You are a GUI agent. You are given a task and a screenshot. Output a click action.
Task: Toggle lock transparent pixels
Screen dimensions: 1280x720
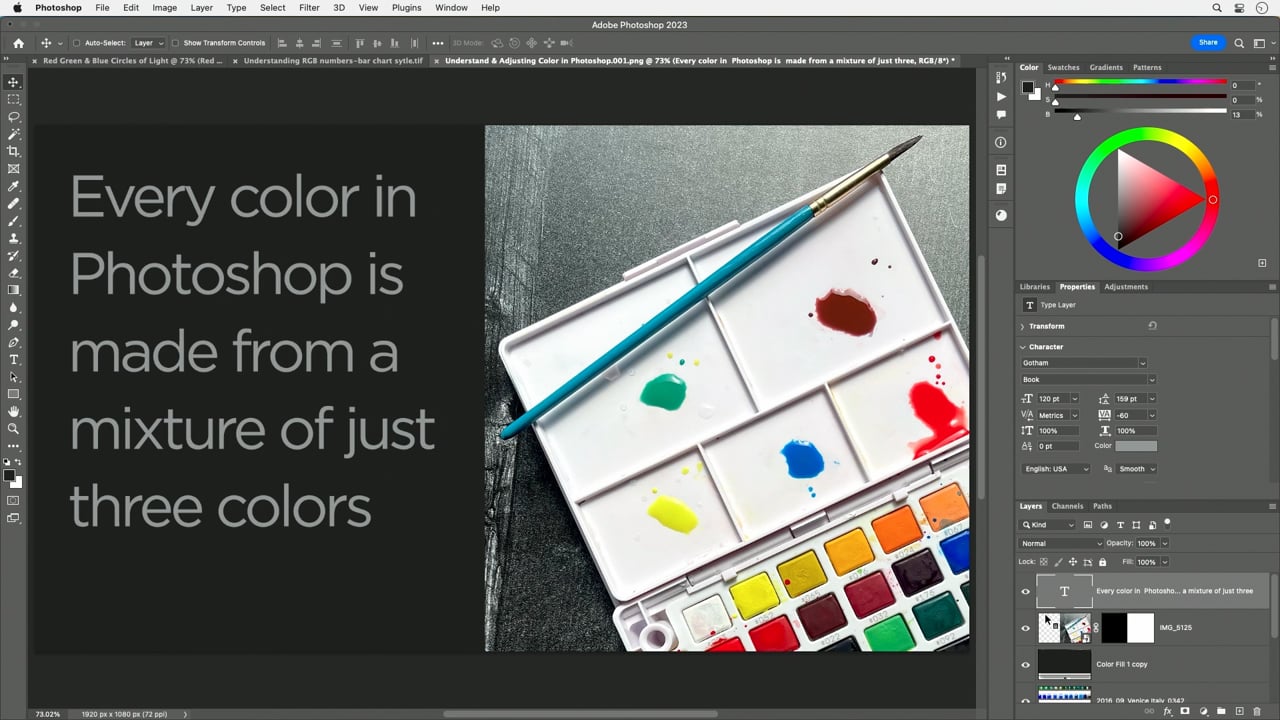(1043, 562)
